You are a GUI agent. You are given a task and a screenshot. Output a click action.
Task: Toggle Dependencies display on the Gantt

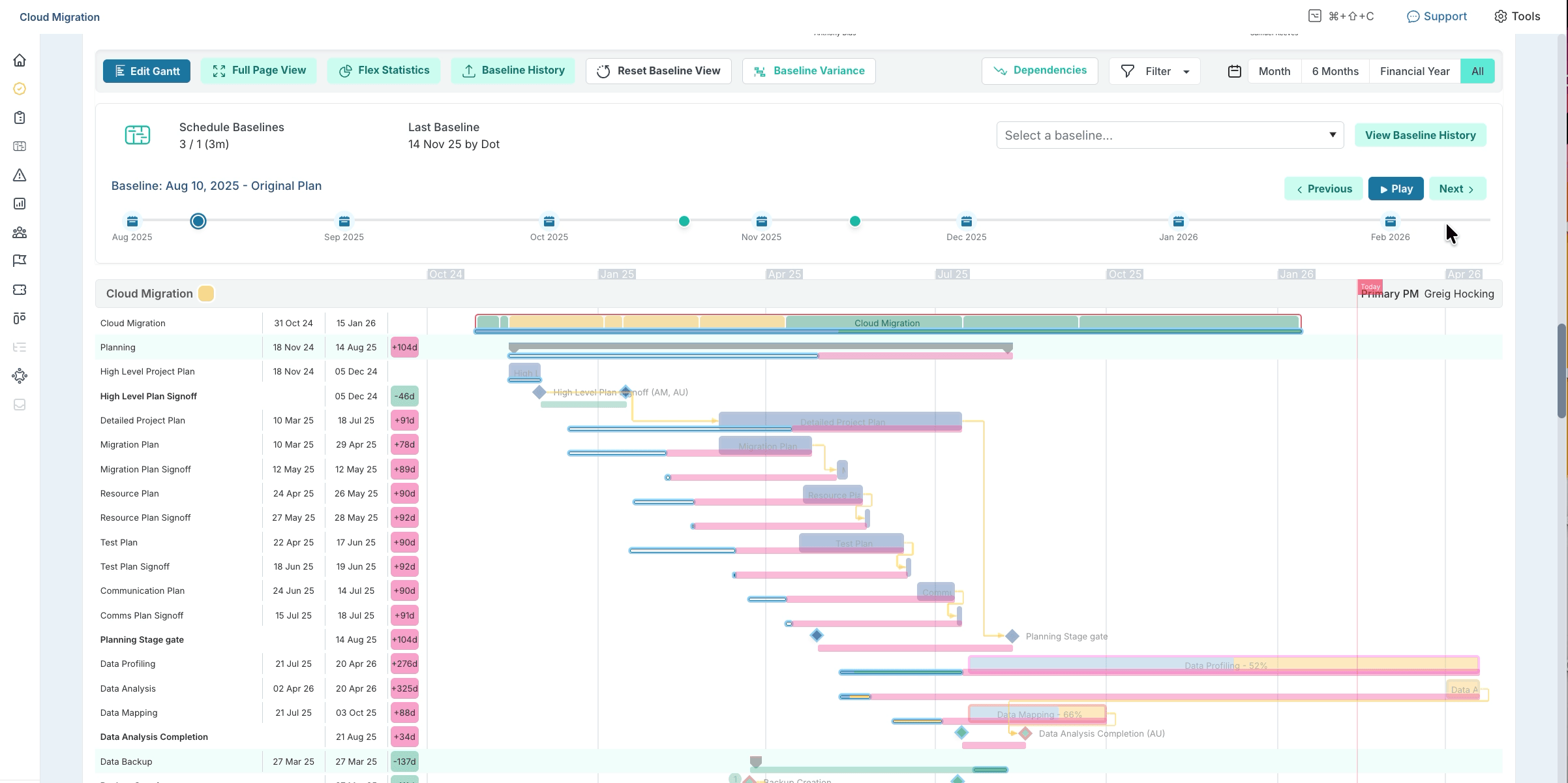[x=1040, y=70]
